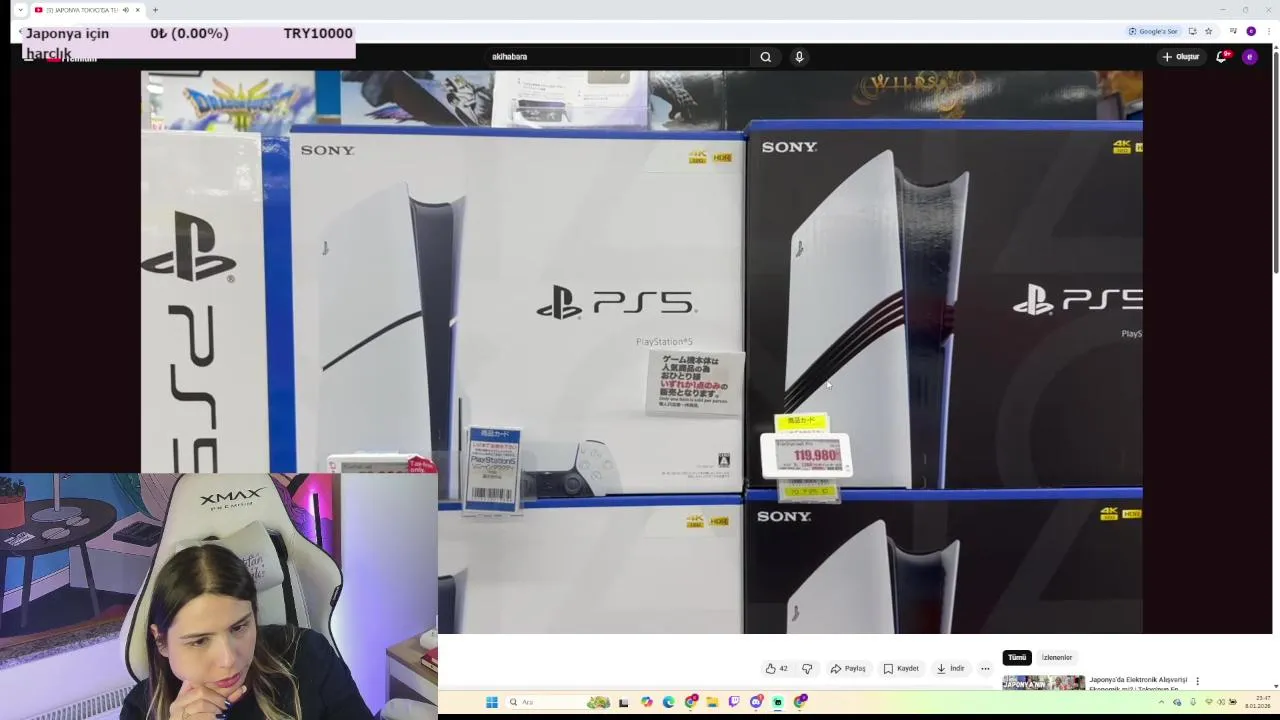This screenshot has height=720, width=1280.
Task: Expand the hidden system tray icons chevron
Action: (1161, 702)
